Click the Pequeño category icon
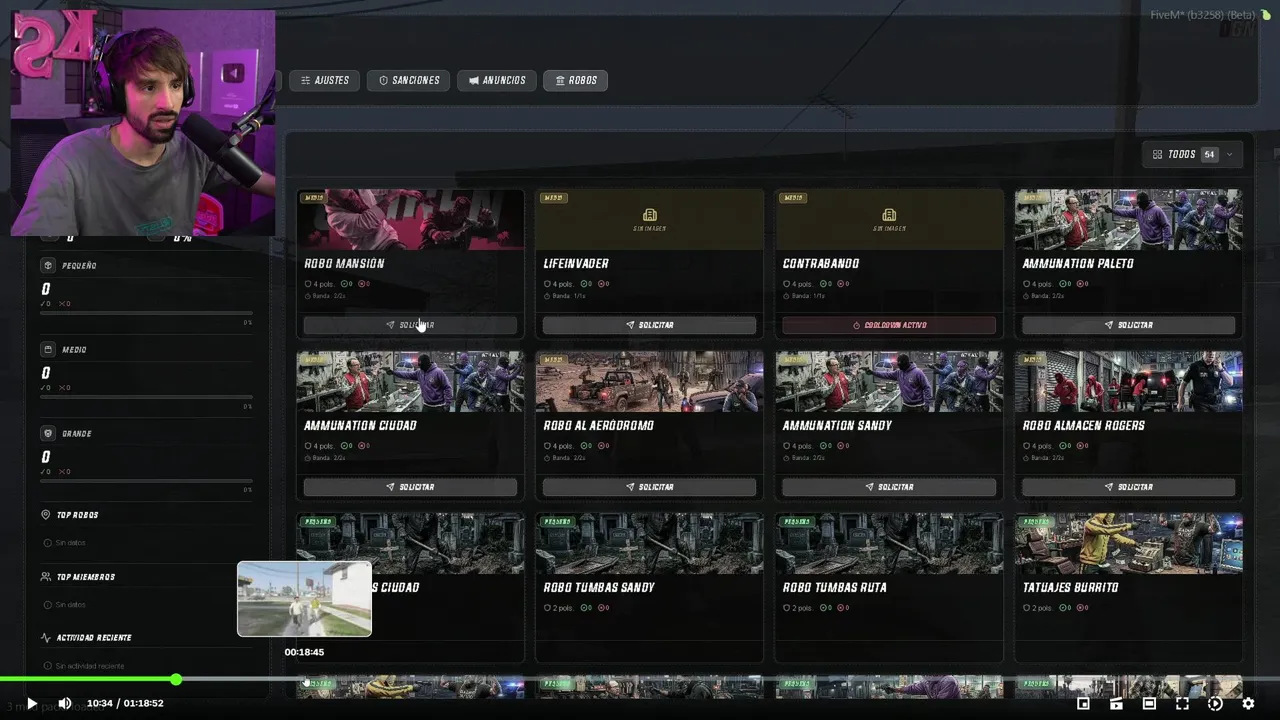Viewport: 1280px width, 720px height. [x=47, y=265]
